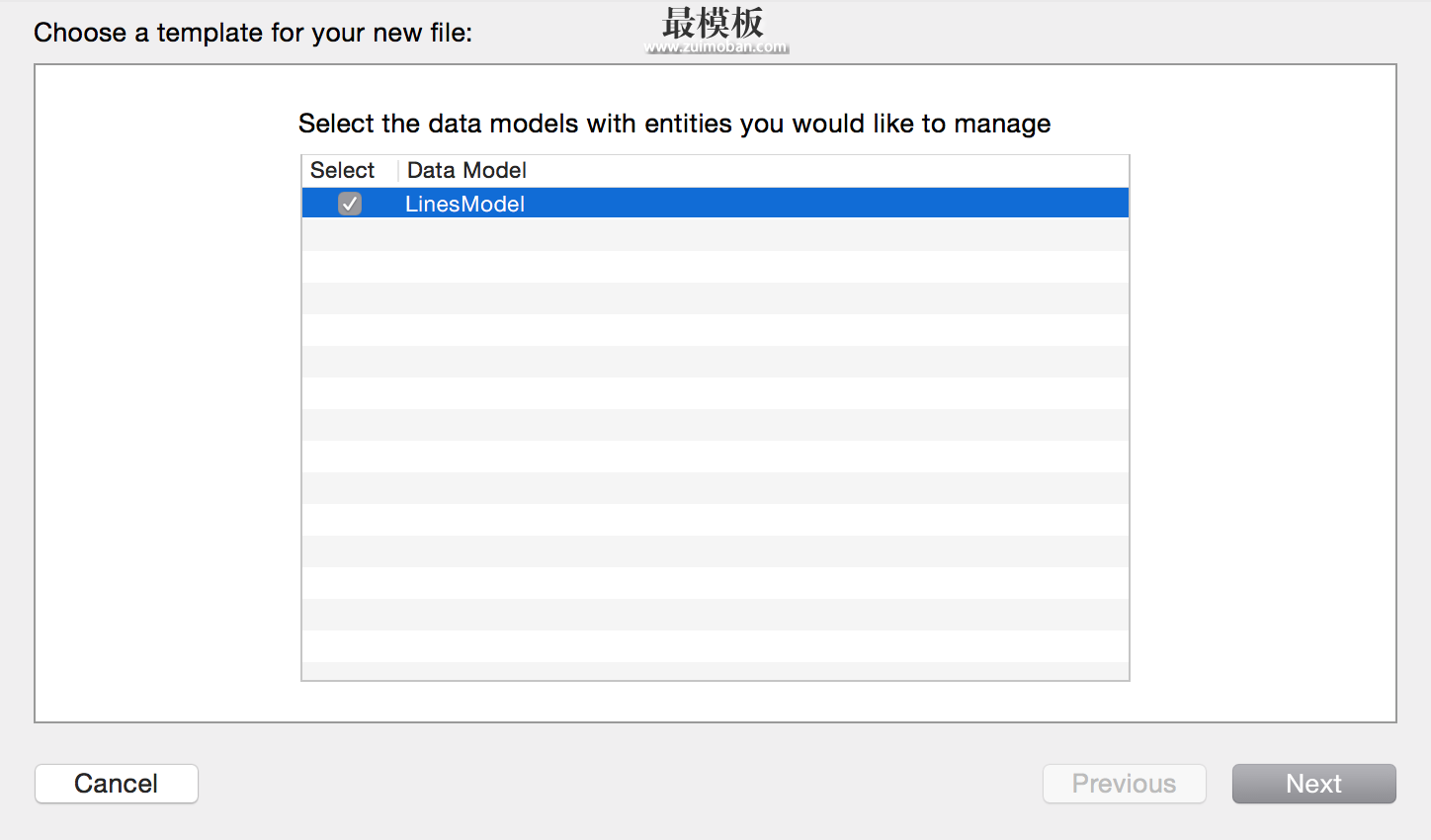Click the Select column header
Screen dimensions: 1431x840
(x=342, y=170)
